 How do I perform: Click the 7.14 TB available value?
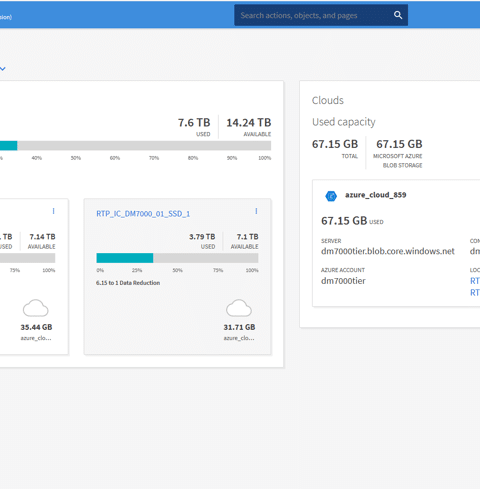tap(42, 237)
